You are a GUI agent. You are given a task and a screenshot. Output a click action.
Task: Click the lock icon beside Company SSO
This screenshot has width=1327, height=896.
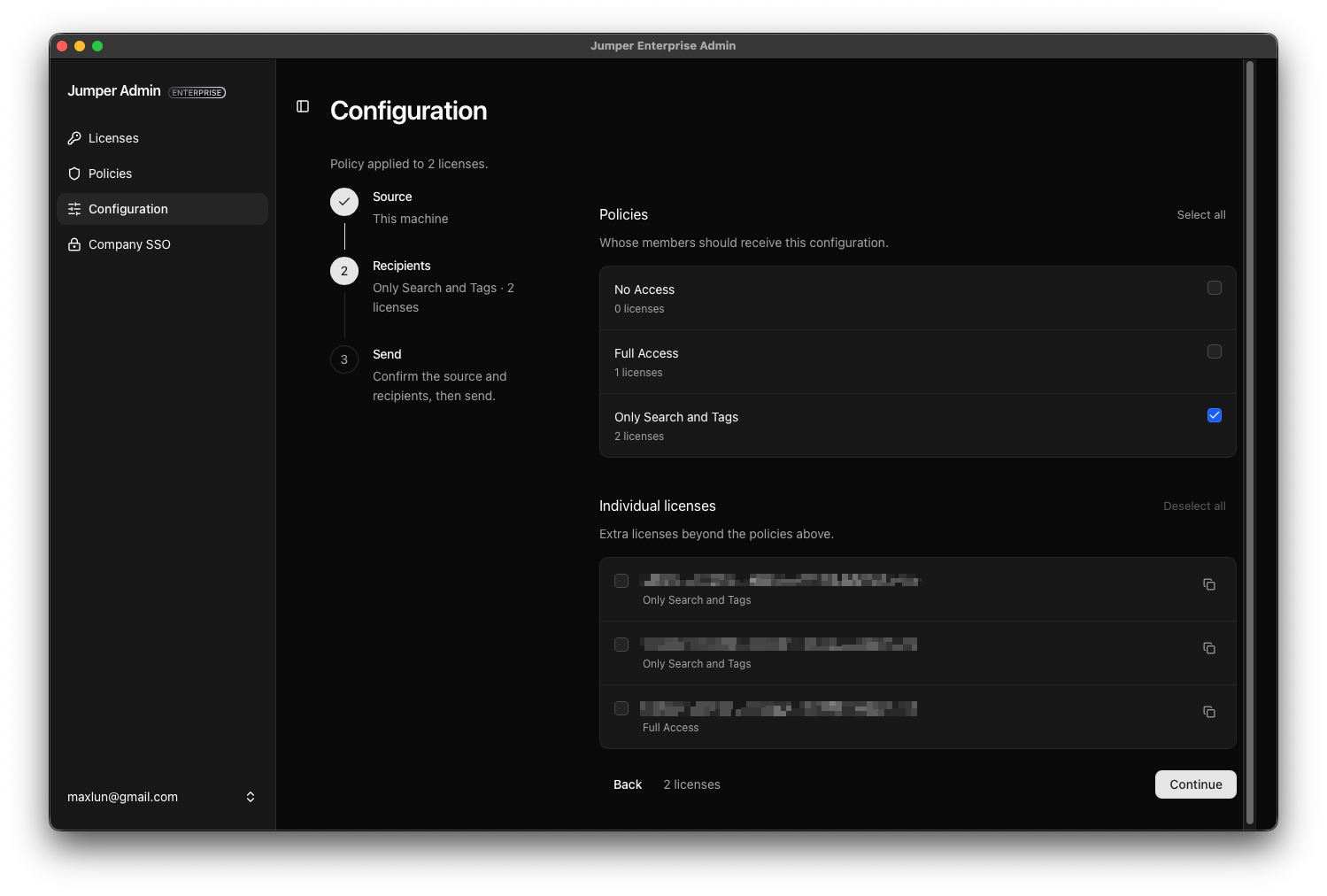click(74, 244)
